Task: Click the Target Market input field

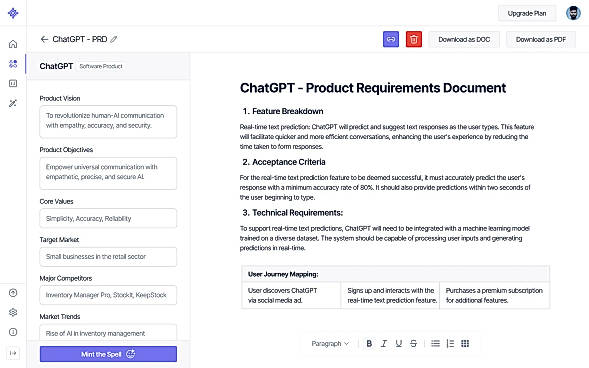Action: coord(108,256)
